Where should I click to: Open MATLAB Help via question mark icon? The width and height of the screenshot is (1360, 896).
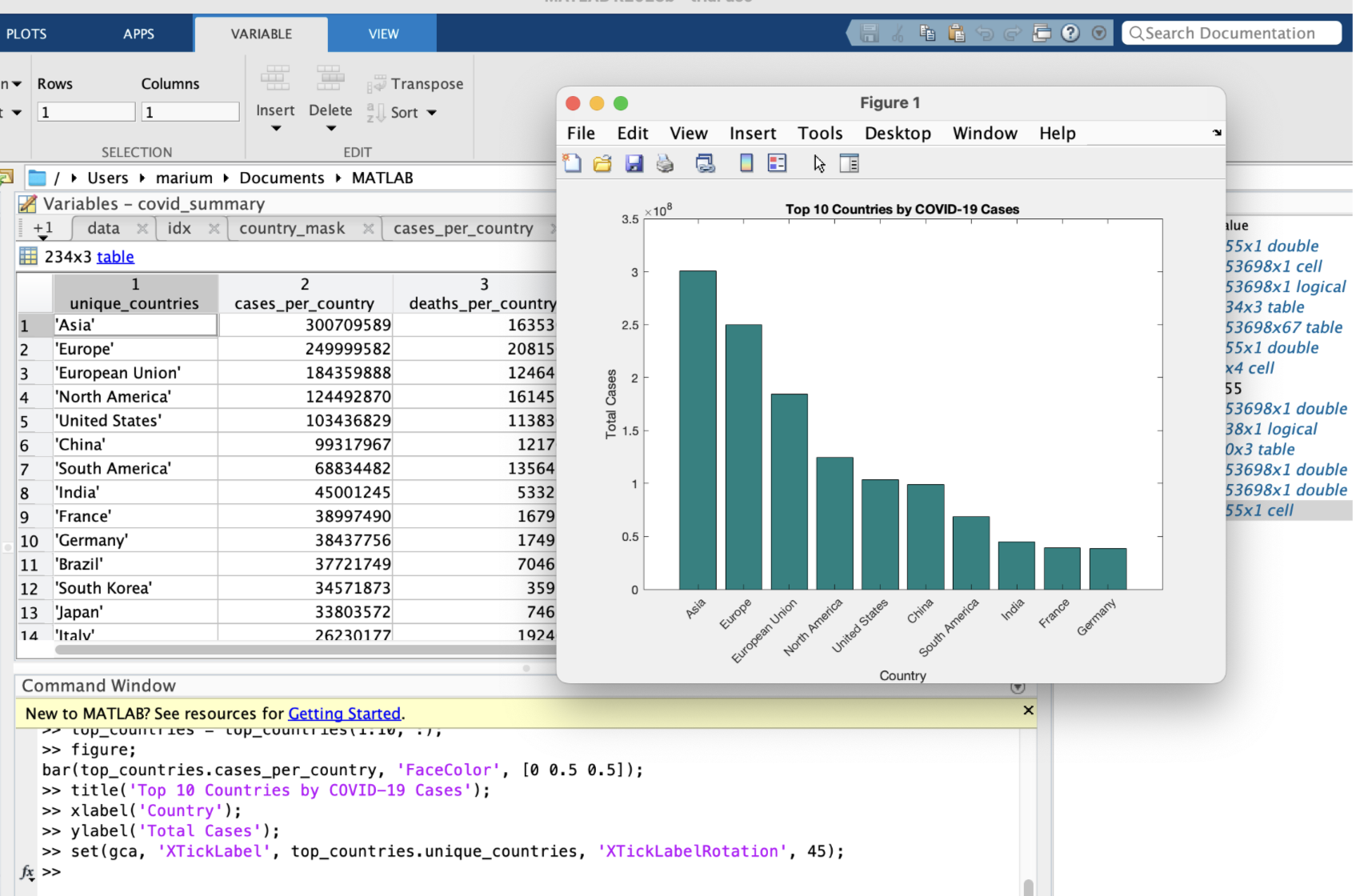coord(1070,34)
